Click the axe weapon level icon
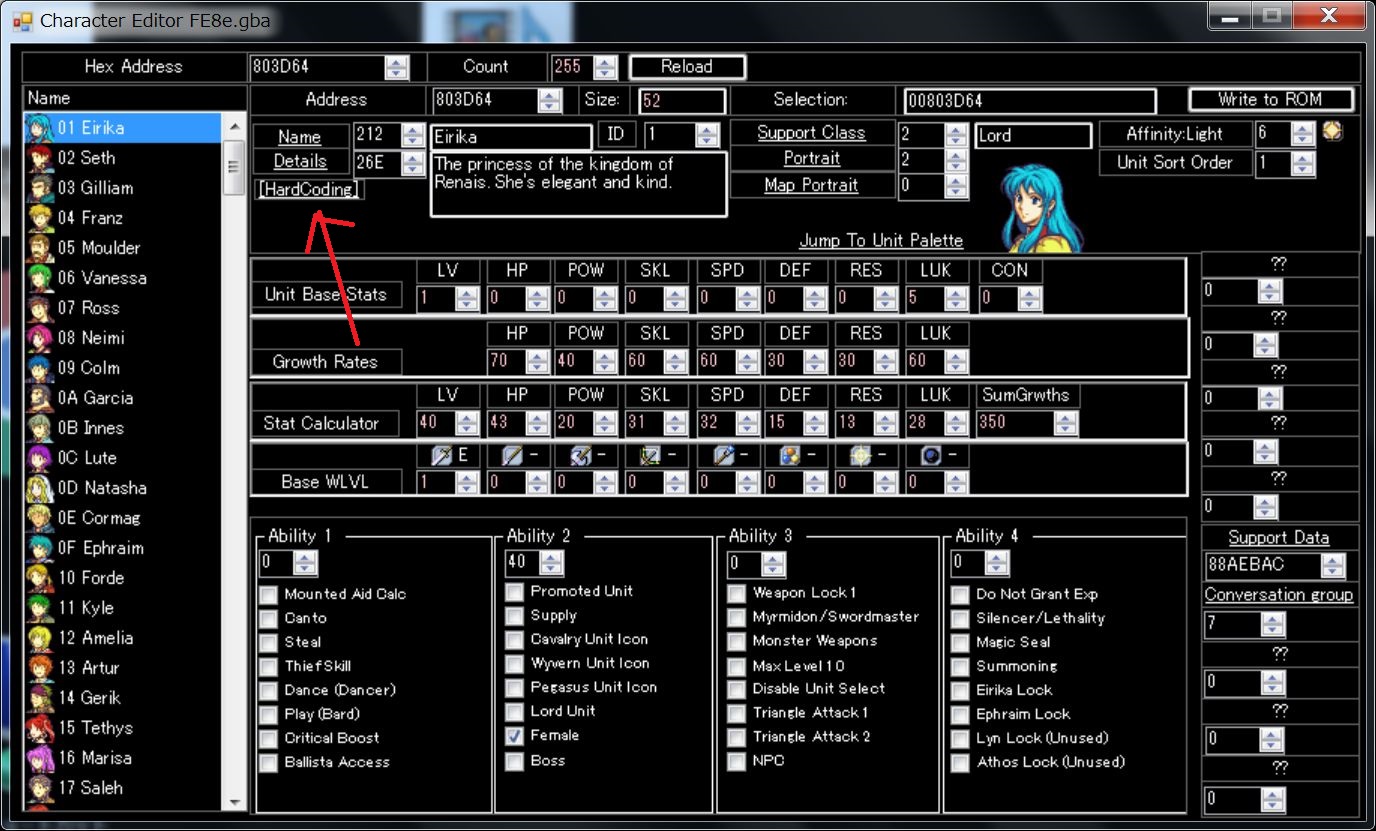The width and height of the screenshot is (1376, 831). pyautogui.click(x=581, y=456)
